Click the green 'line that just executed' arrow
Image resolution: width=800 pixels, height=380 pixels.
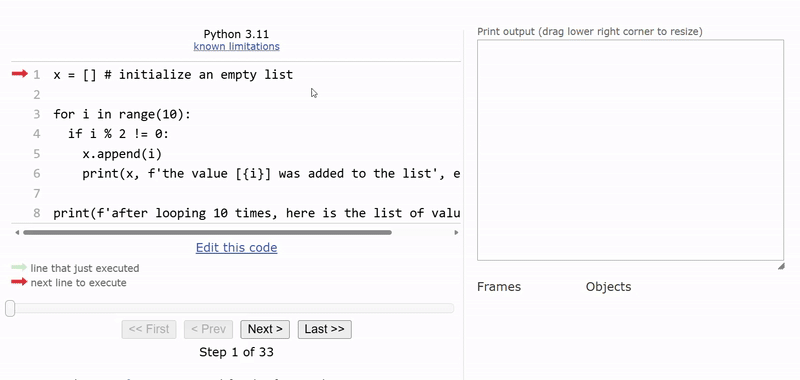(x=19, y=268)
